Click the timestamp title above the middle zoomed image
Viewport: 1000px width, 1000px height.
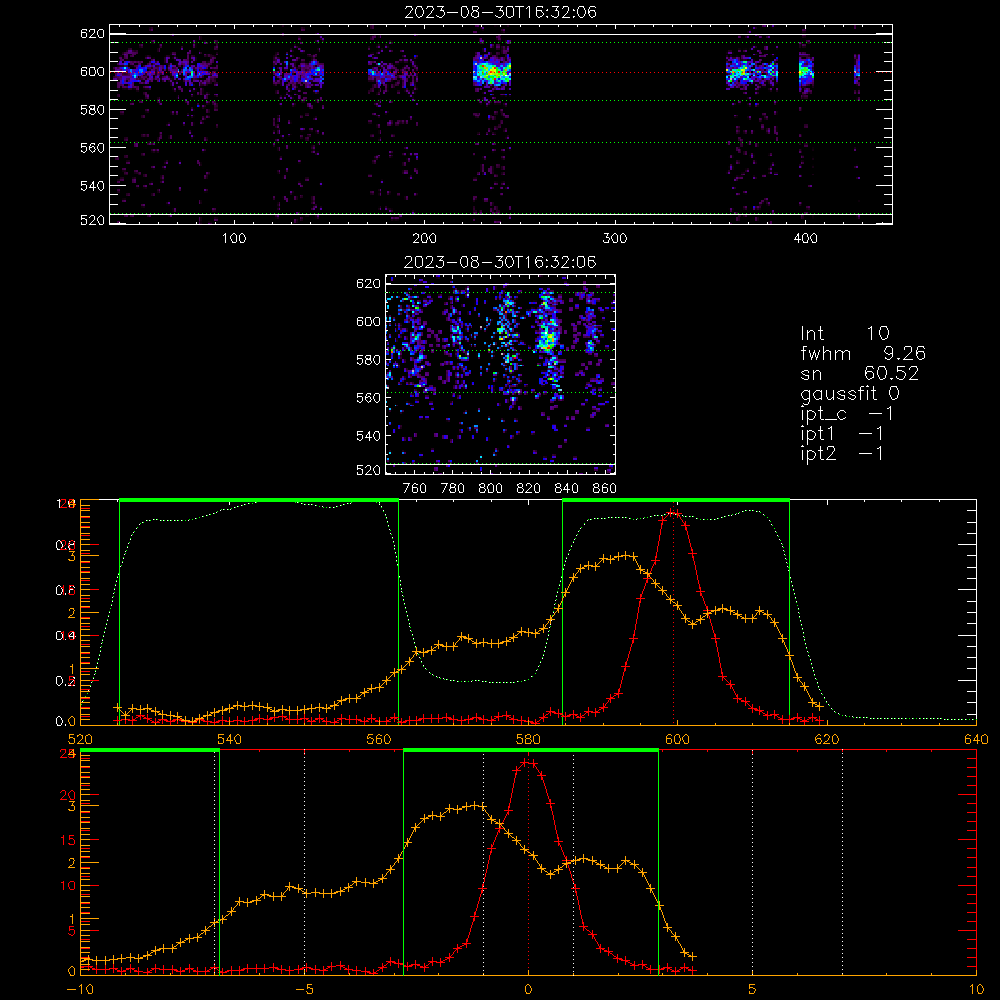pos(501,262)
